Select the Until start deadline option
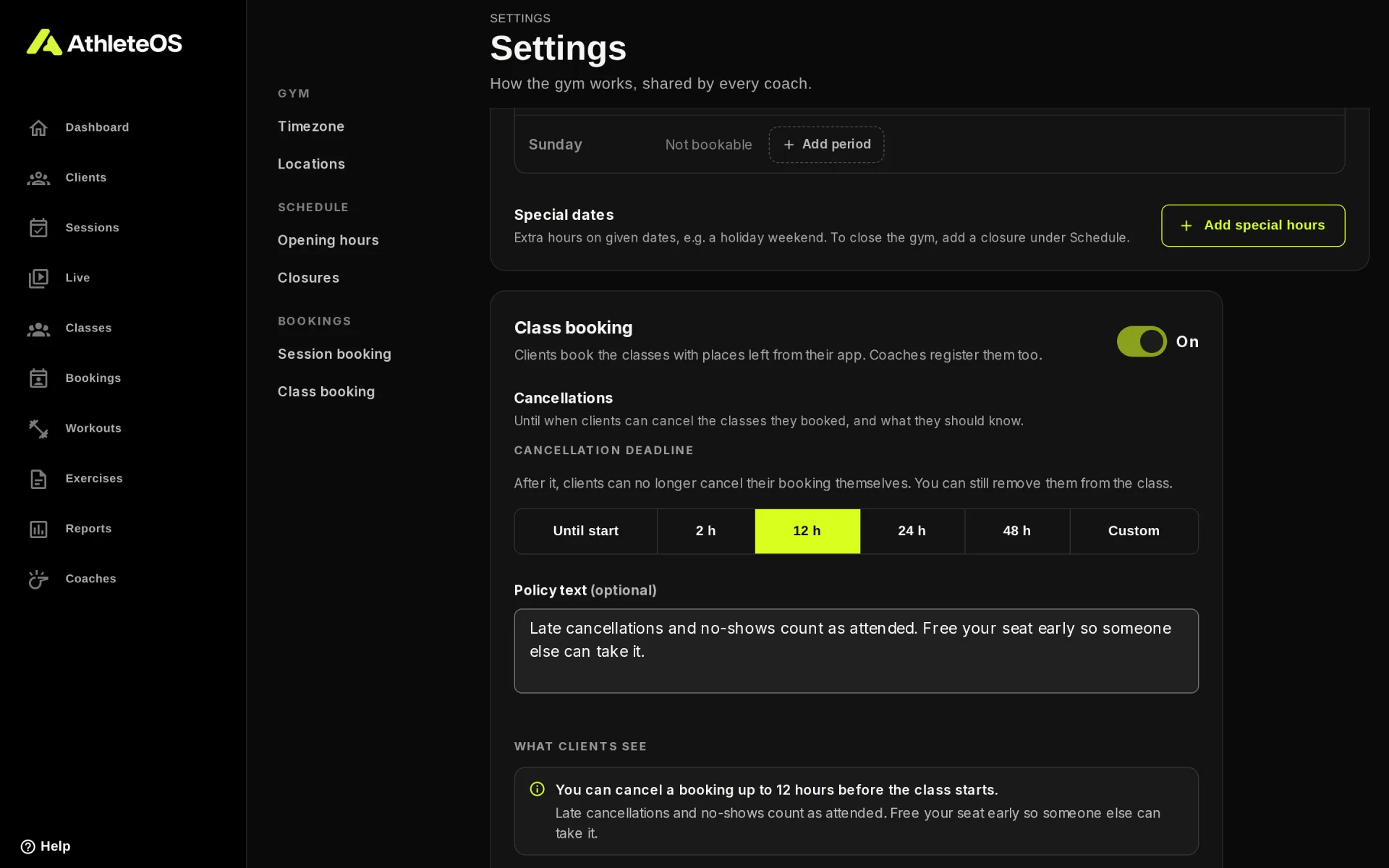This screenshot has width=1389, height=868. pos(585,531)
